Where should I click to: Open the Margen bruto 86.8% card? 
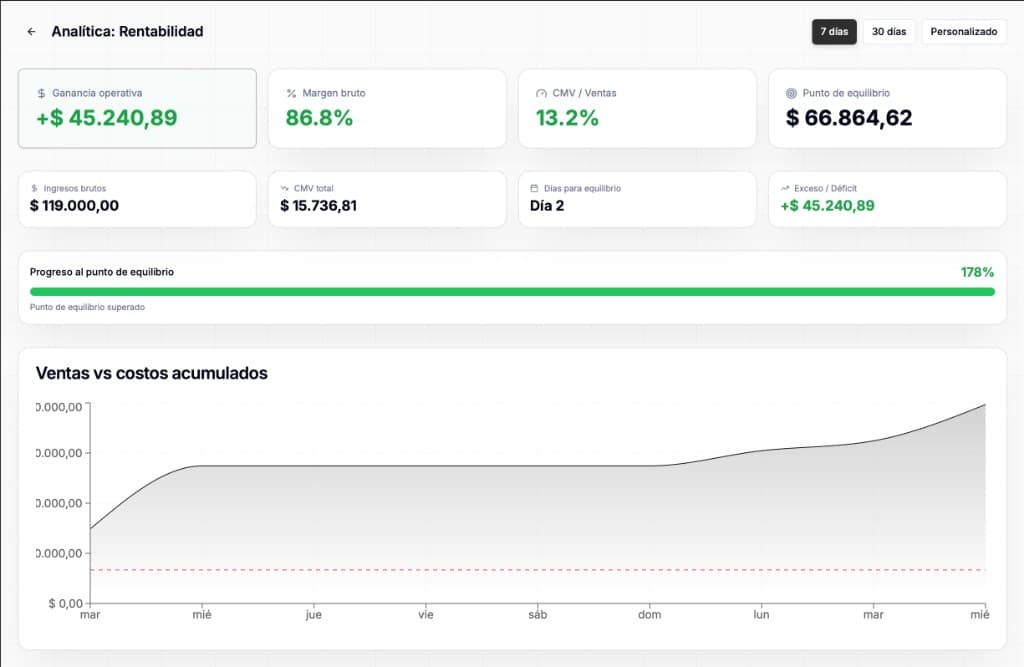coord(387,108)
